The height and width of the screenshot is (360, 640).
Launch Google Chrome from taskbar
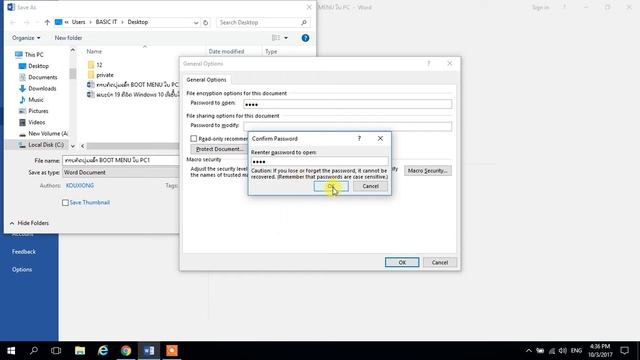coord(126,351)
